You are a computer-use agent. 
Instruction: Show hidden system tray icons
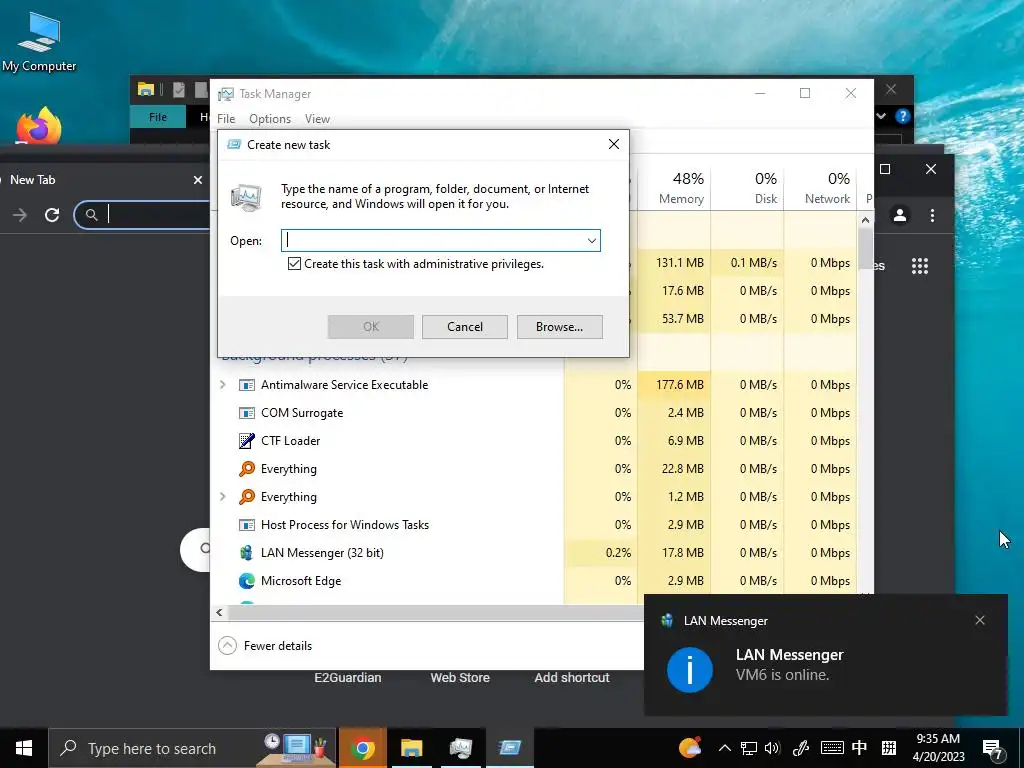point(725,748)
